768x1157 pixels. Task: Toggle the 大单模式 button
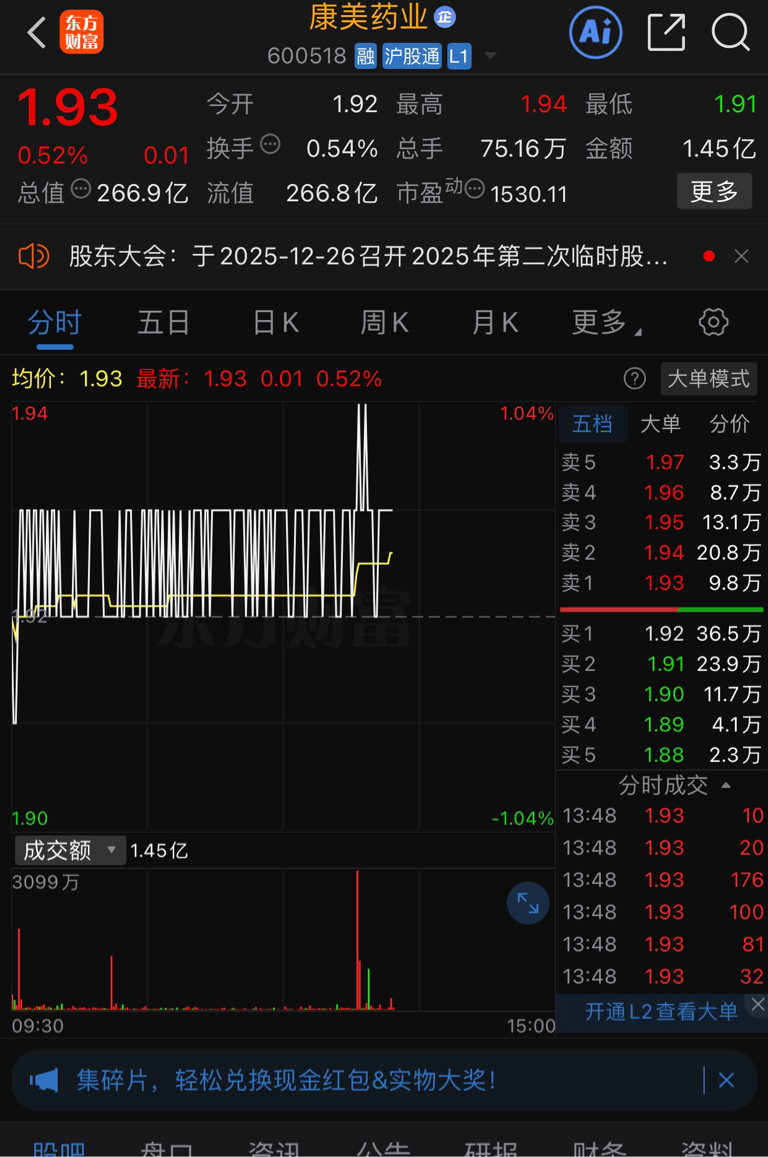[x=709, y=379]
